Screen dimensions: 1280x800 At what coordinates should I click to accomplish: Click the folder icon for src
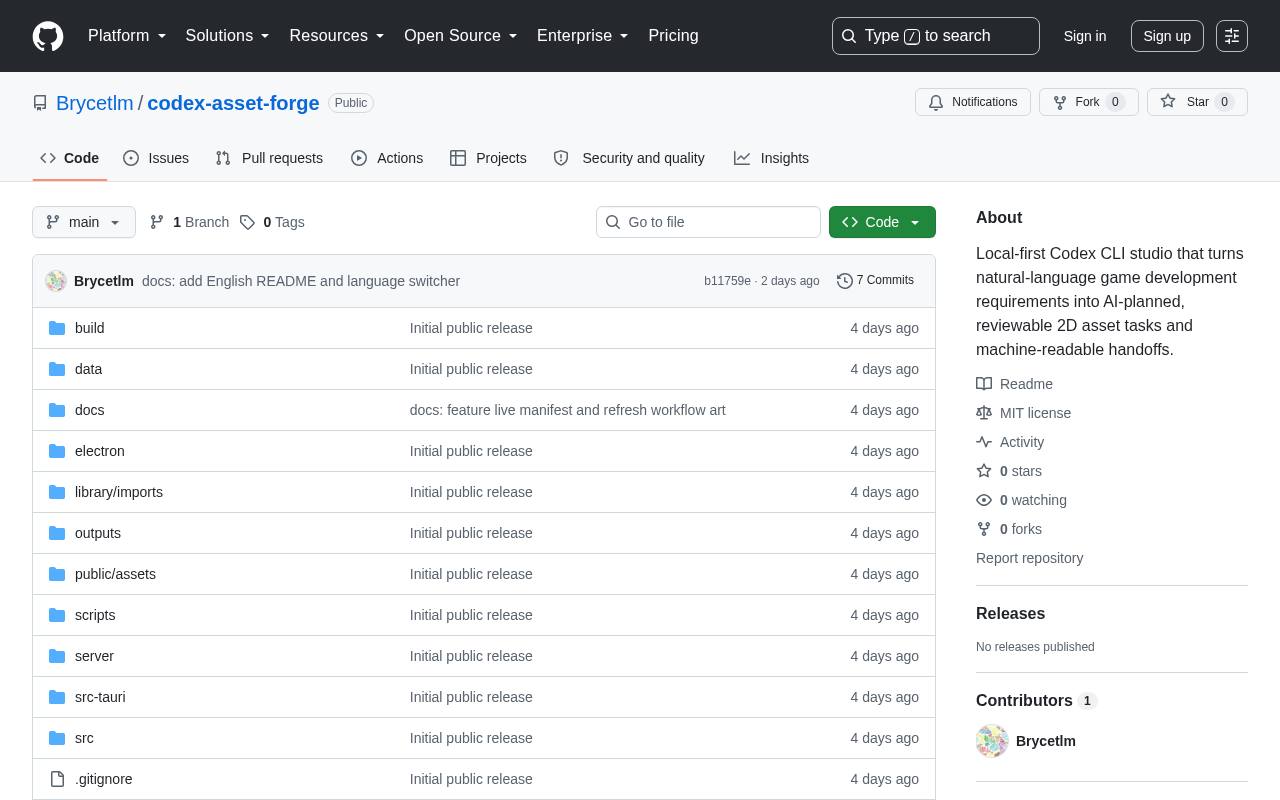click(57, 738)
